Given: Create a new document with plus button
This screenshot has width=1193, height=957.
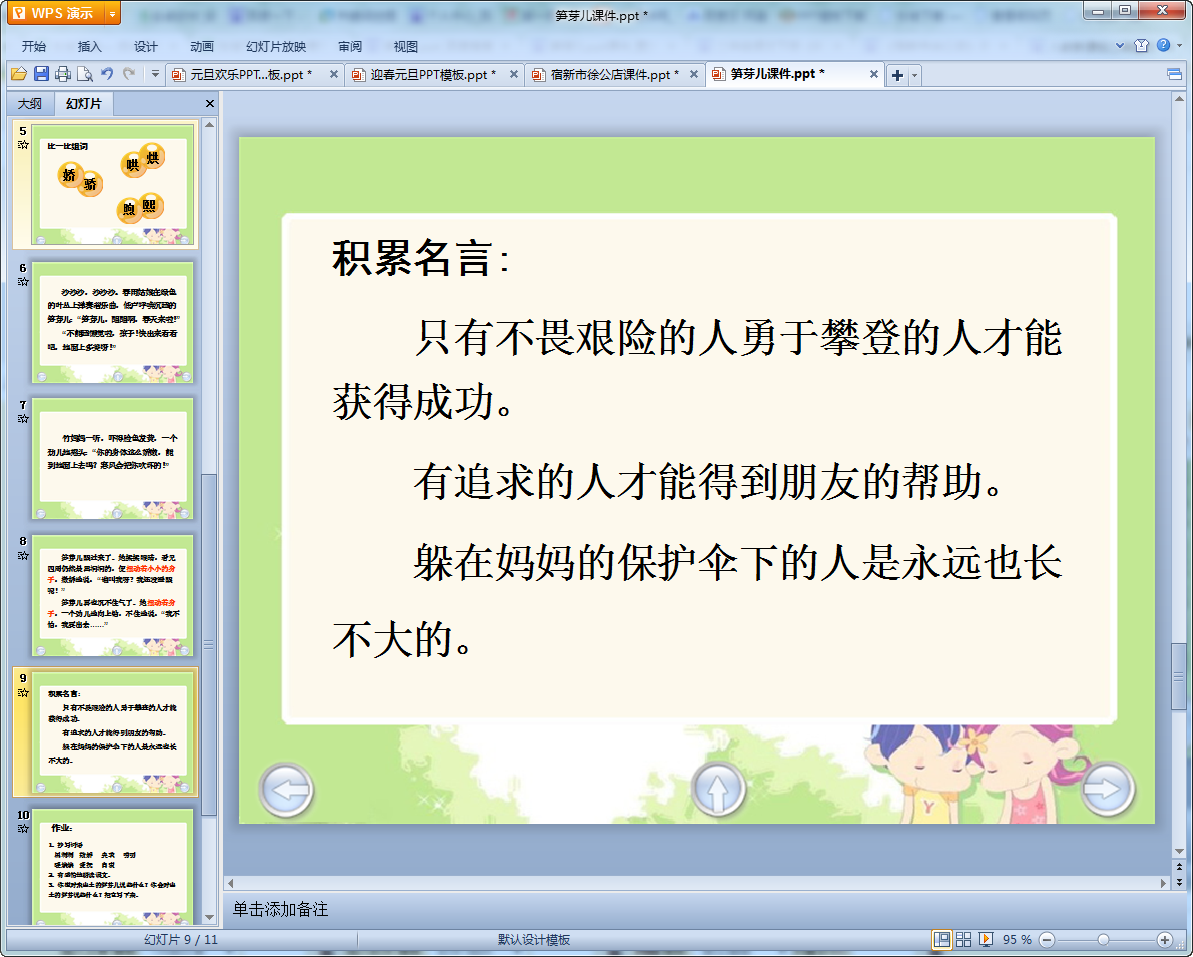Looking at the screenshot, I should 897,75.
